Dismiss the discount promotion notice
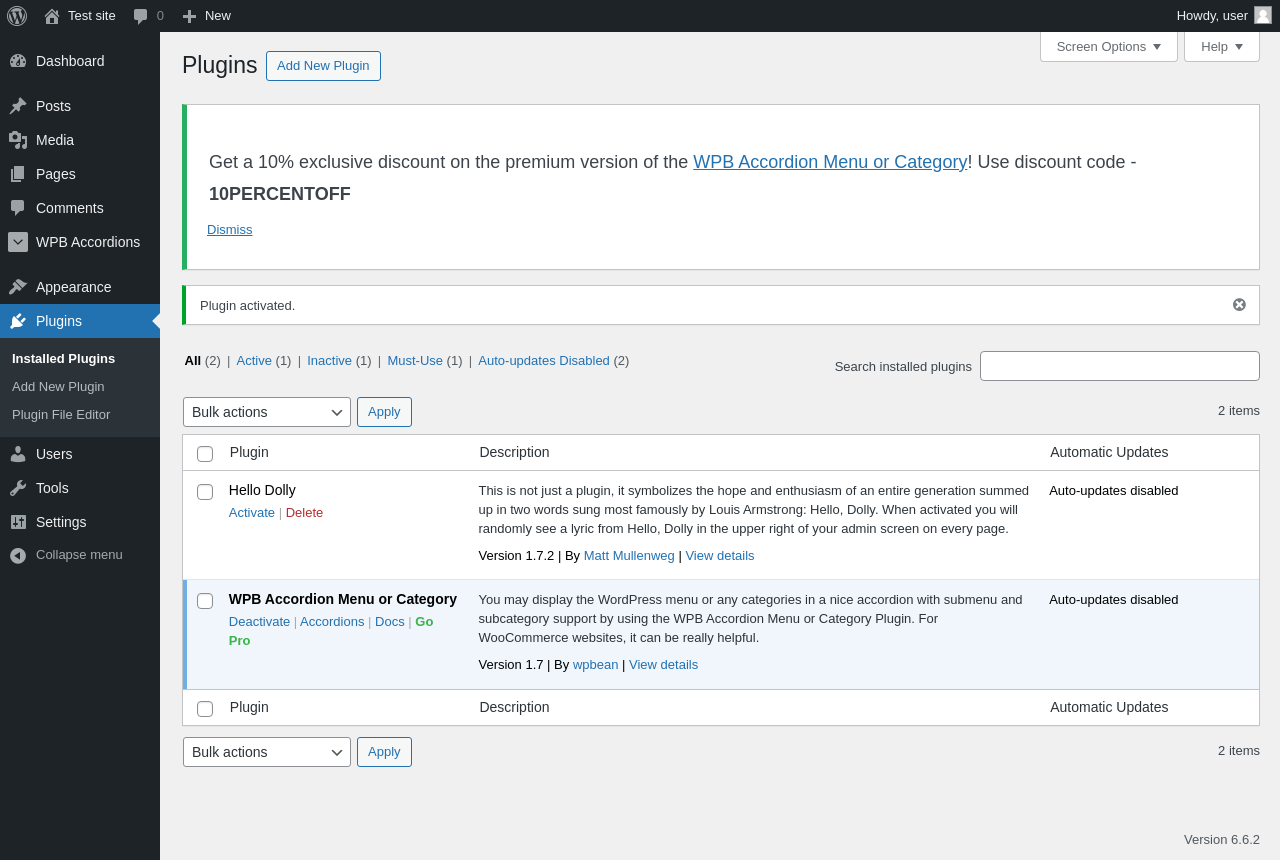The image size is (1280, 860). pyautogui.click(x=230, y=230)
